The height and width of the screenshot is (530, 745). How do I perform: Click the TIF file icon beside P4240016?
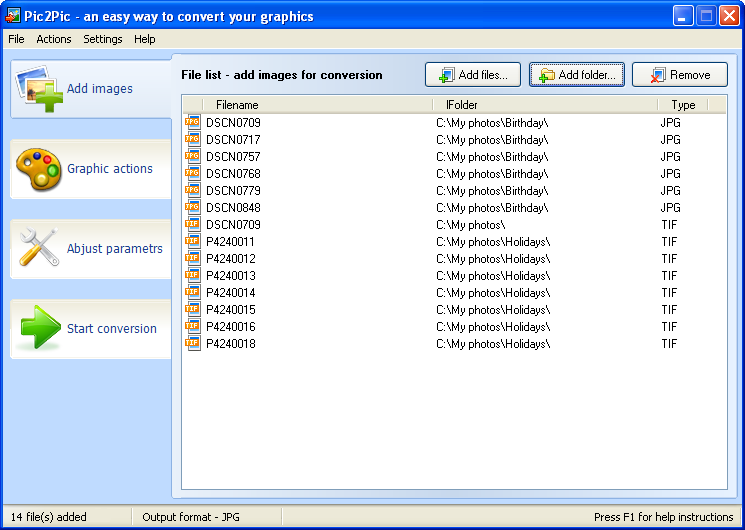pyautogui.click(x=192, y=327)
